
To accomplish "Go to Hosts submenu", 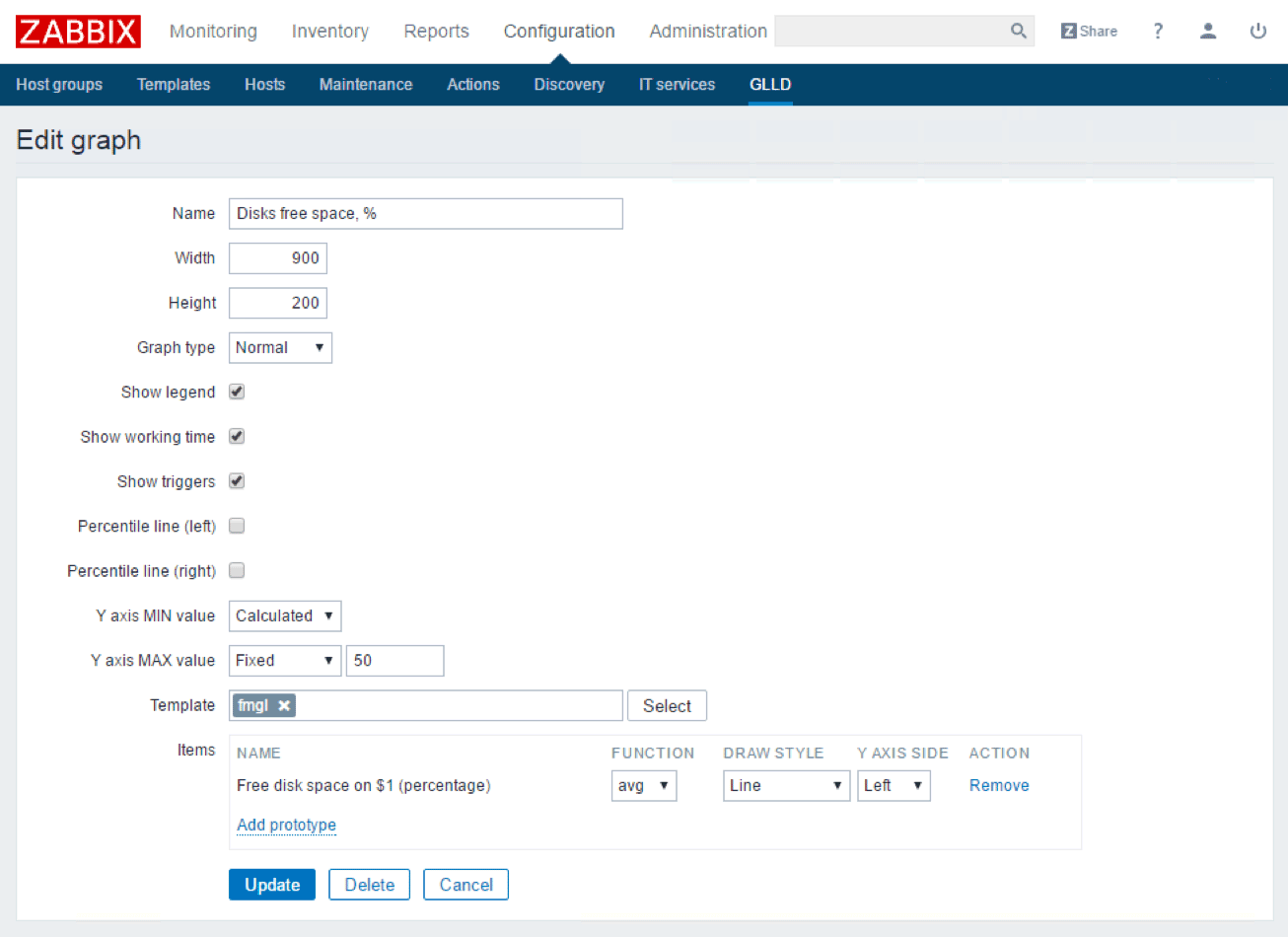I will point(265,85).
